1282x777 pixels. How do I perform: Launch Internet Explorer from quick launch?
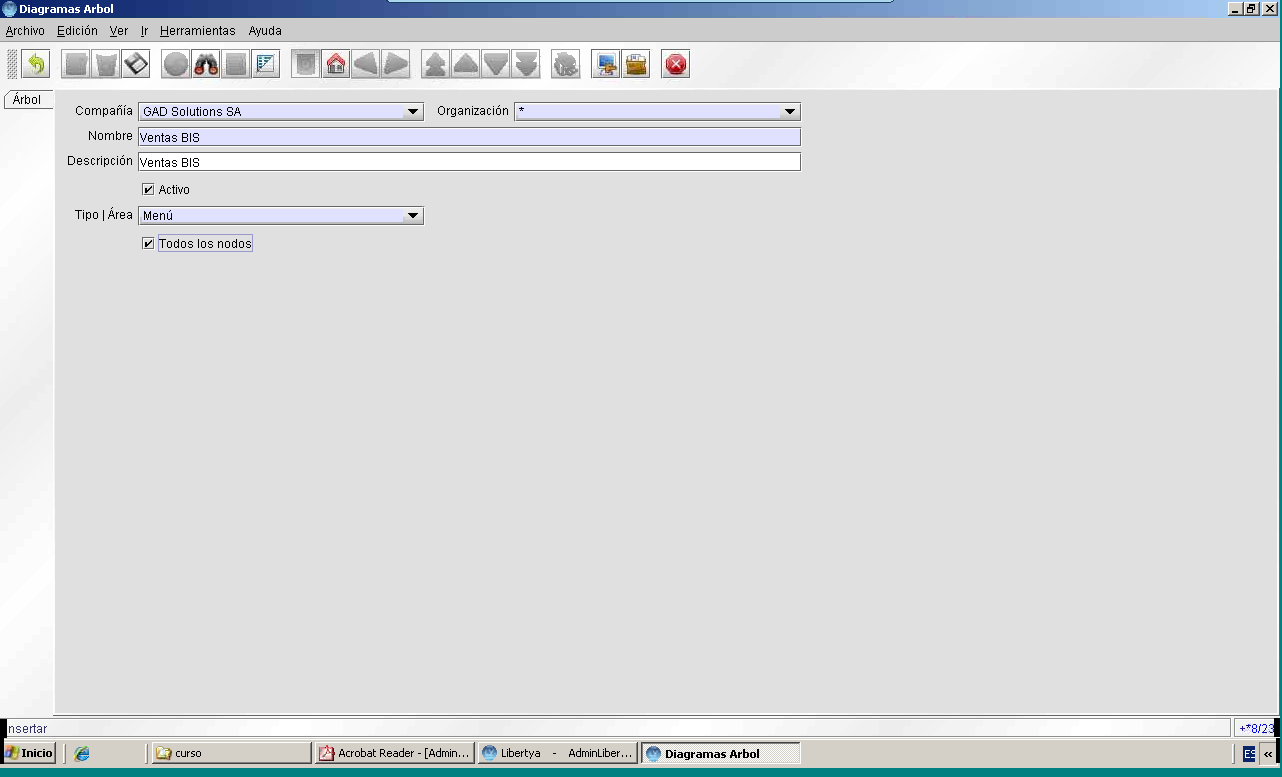82,754
